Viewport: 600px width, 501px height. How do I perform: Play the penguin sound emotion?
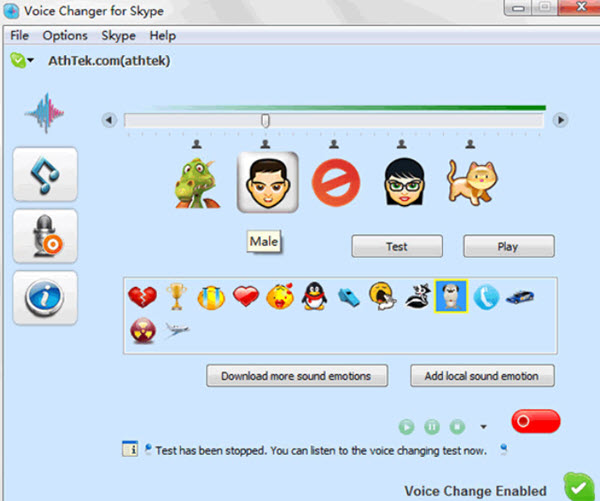(x=314, y=296)
